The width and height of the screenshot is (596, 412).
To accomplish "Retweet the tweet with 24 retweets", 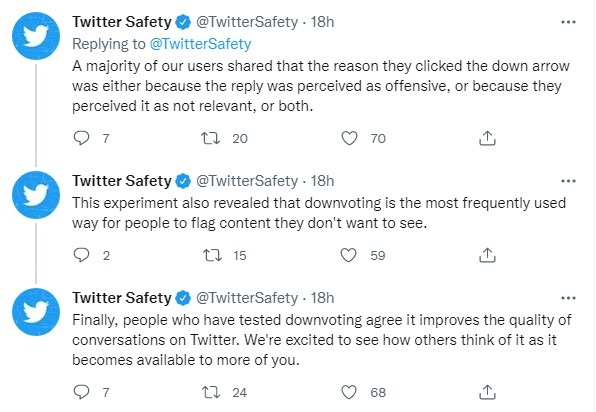I will [x=211, y=392].
